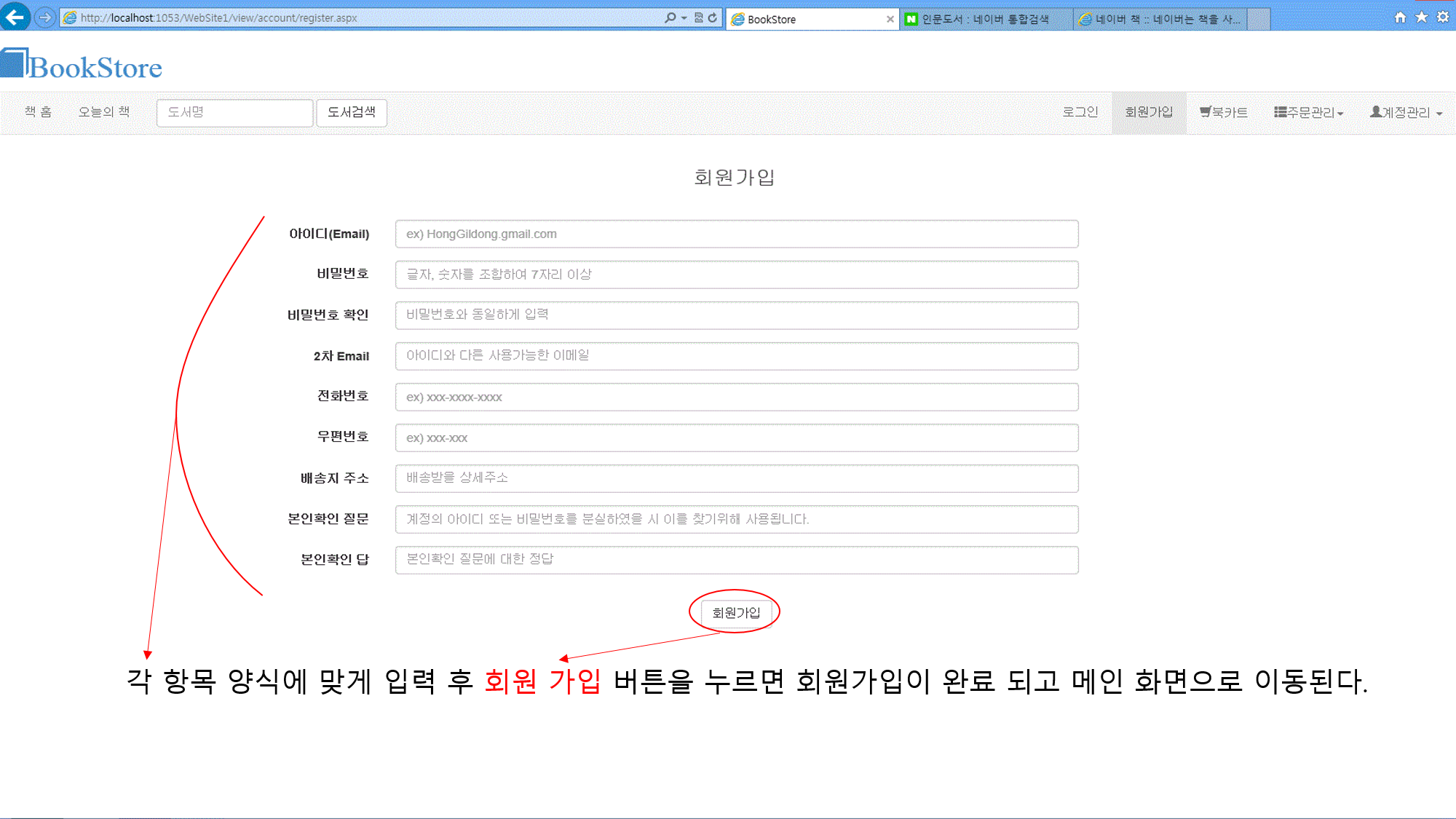Toggle Compatibility View in the address bar

697,18
